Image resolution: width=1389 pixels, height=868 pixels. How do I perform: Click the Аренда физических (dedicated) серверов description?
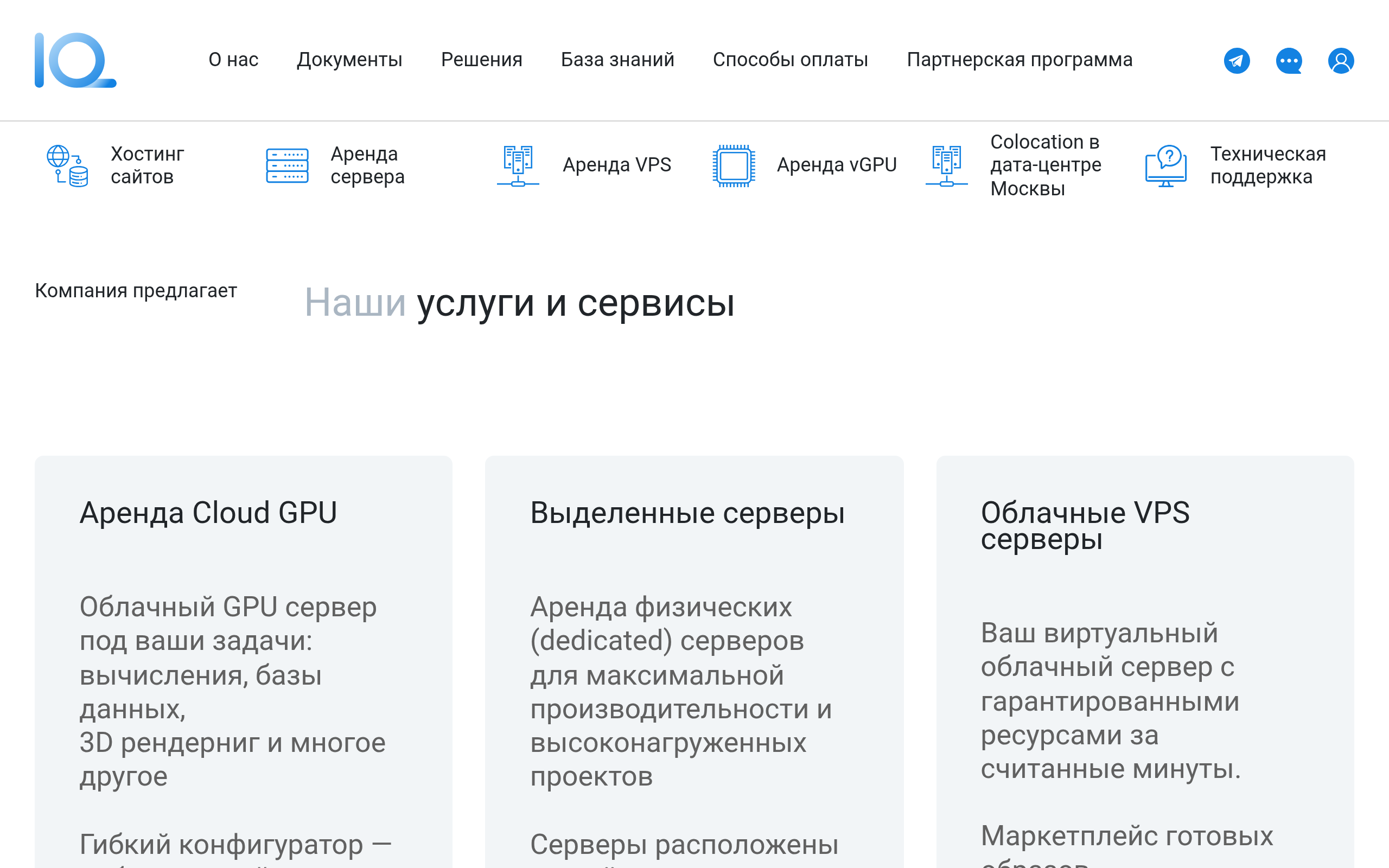tap(681, 692)
